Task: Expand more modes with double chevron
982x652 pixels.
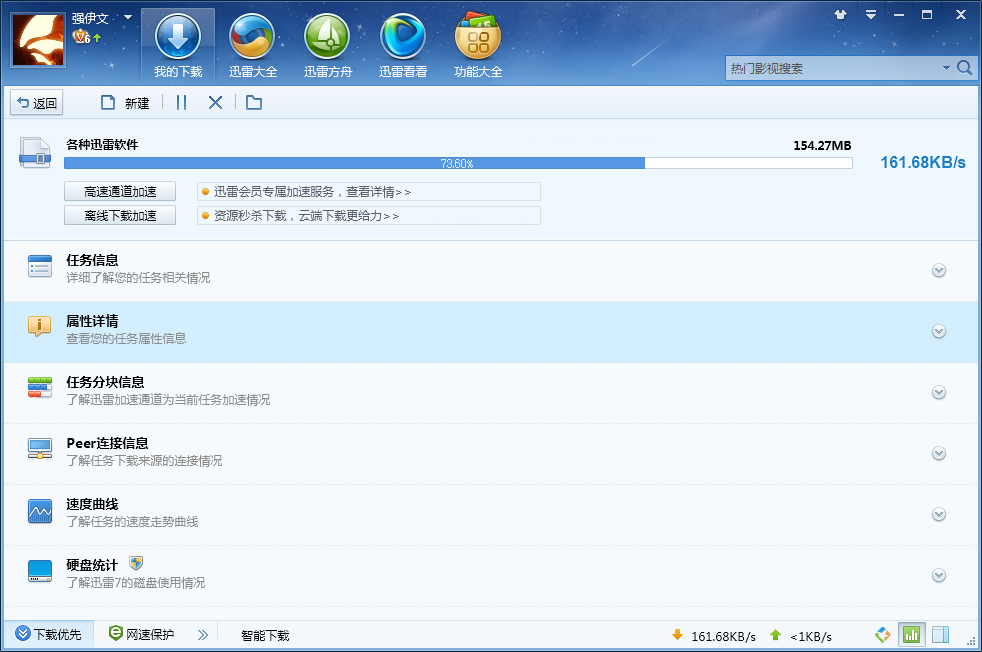Action: [203, 635]
